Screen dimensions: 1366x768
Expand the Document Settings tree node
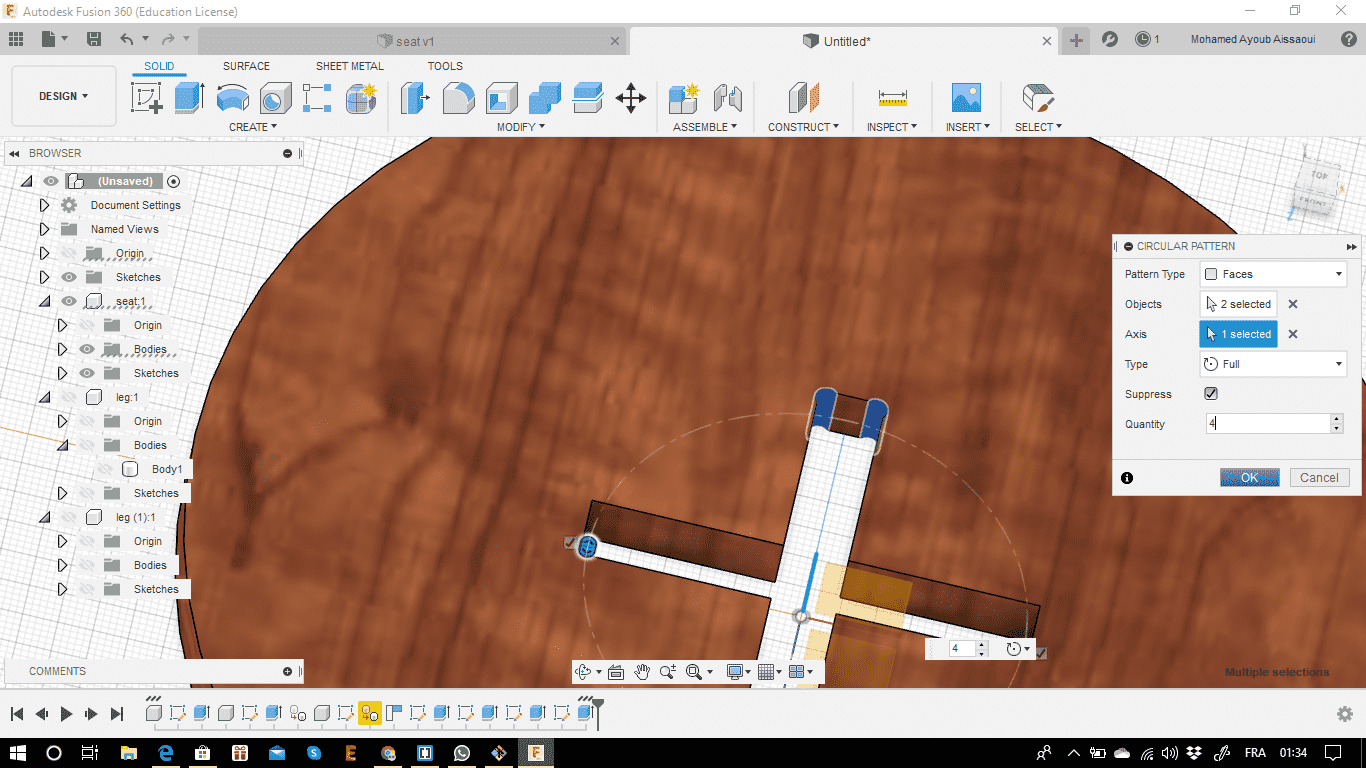[x=44, y=205]
